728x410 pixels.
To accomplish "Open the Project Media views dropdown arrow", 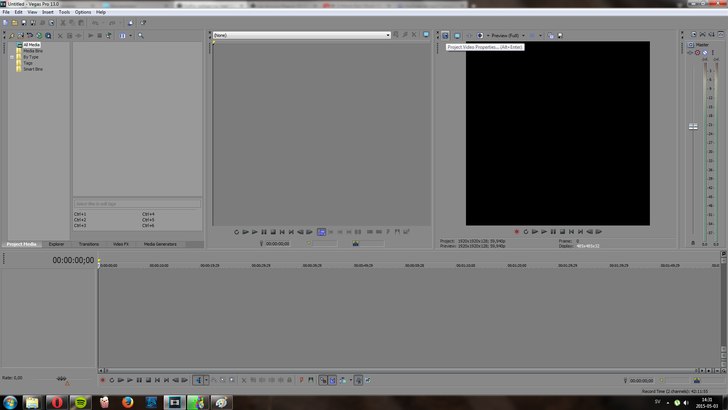I will coord(131,35).
